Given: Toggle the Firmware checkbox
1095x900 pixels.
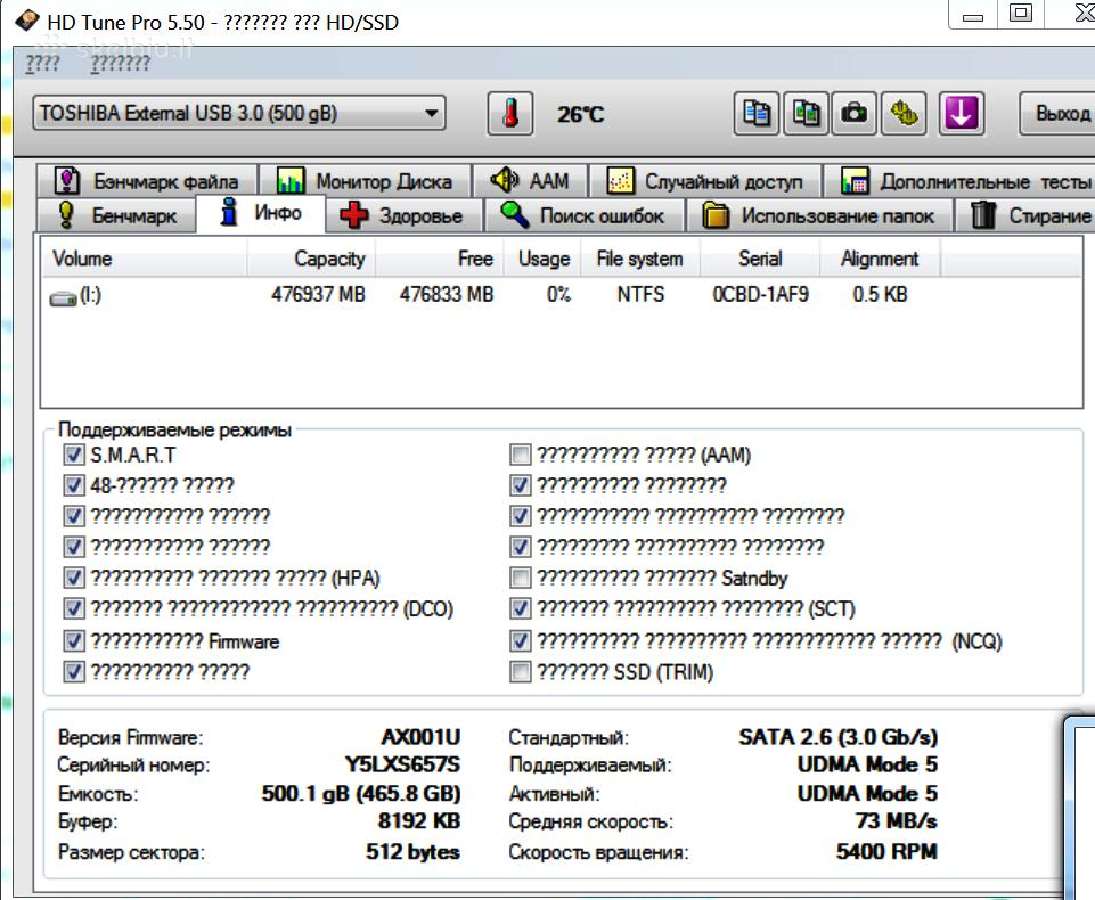Looking at the screenshot, I should [73, 641].
